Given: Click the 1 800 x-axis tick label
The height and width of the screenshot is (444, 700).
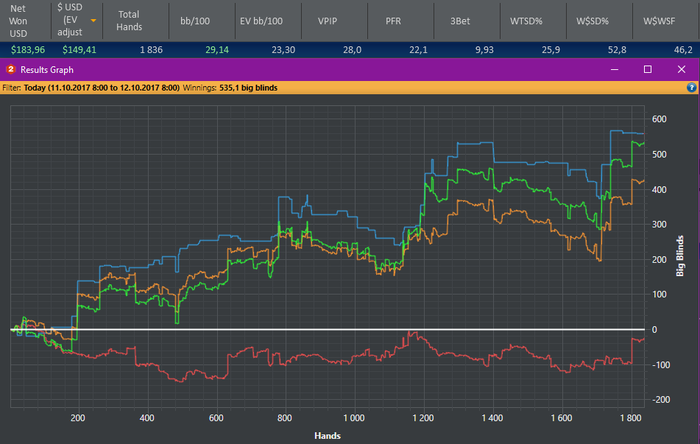Looking at the screenshot, I should click(x=630, y=418).
